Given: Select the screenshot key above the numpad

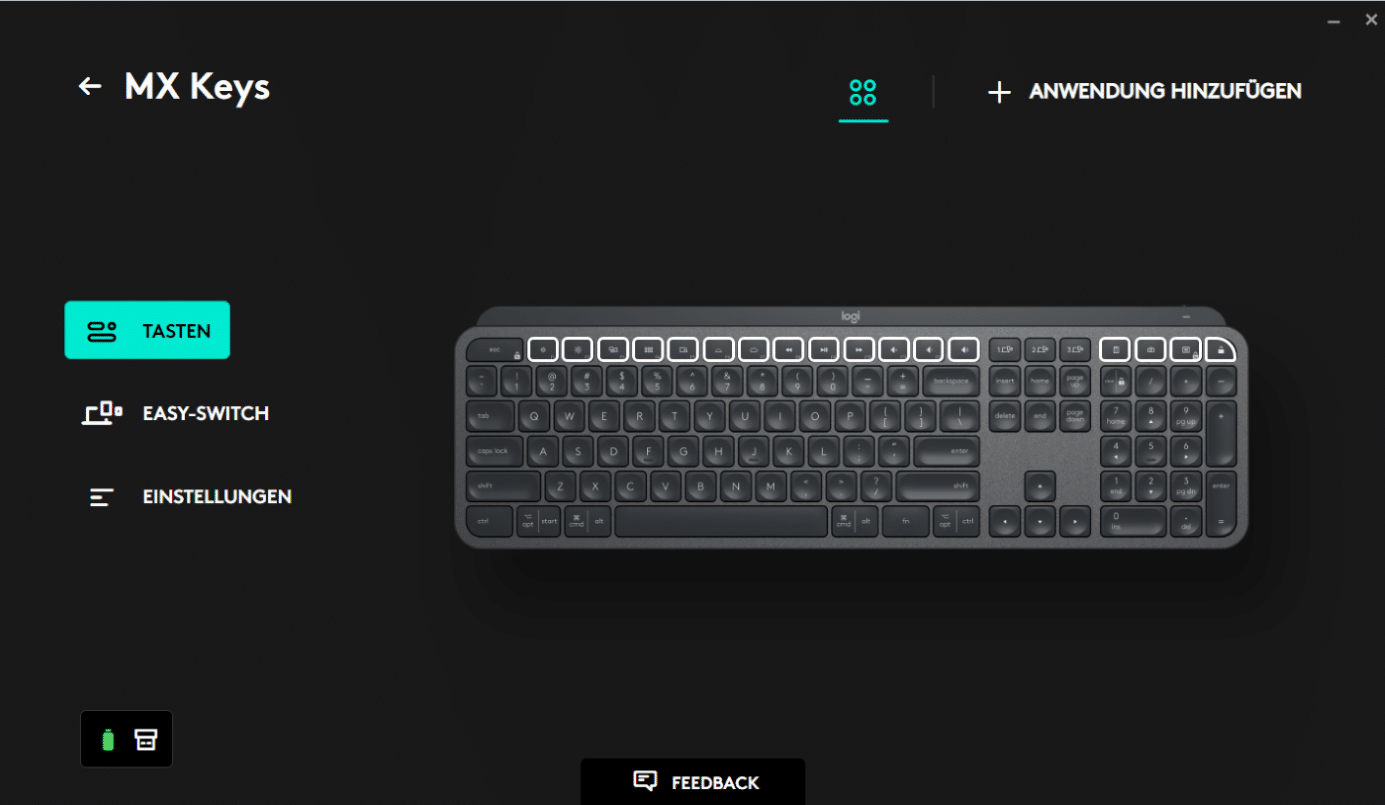Looking at the screenshot, I should [x=1151, y=349].
